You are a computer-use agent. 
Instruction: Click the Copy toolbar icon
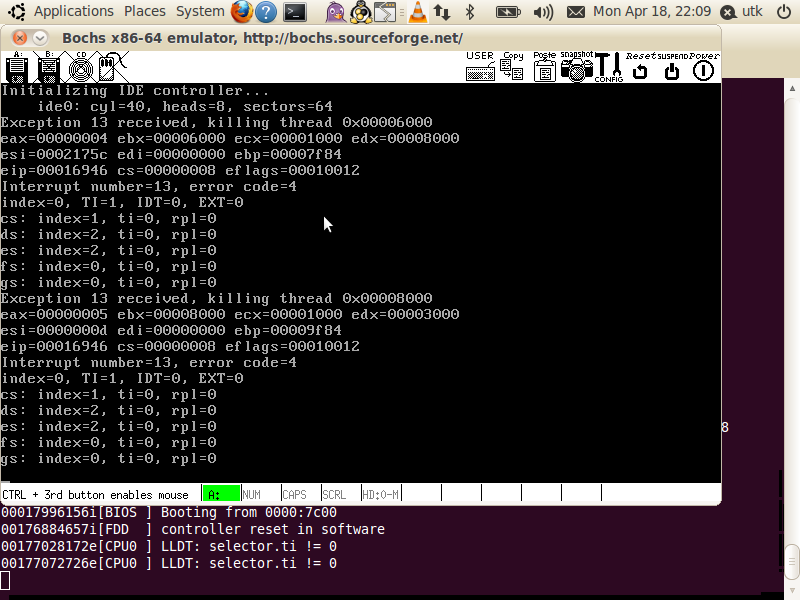512,66
